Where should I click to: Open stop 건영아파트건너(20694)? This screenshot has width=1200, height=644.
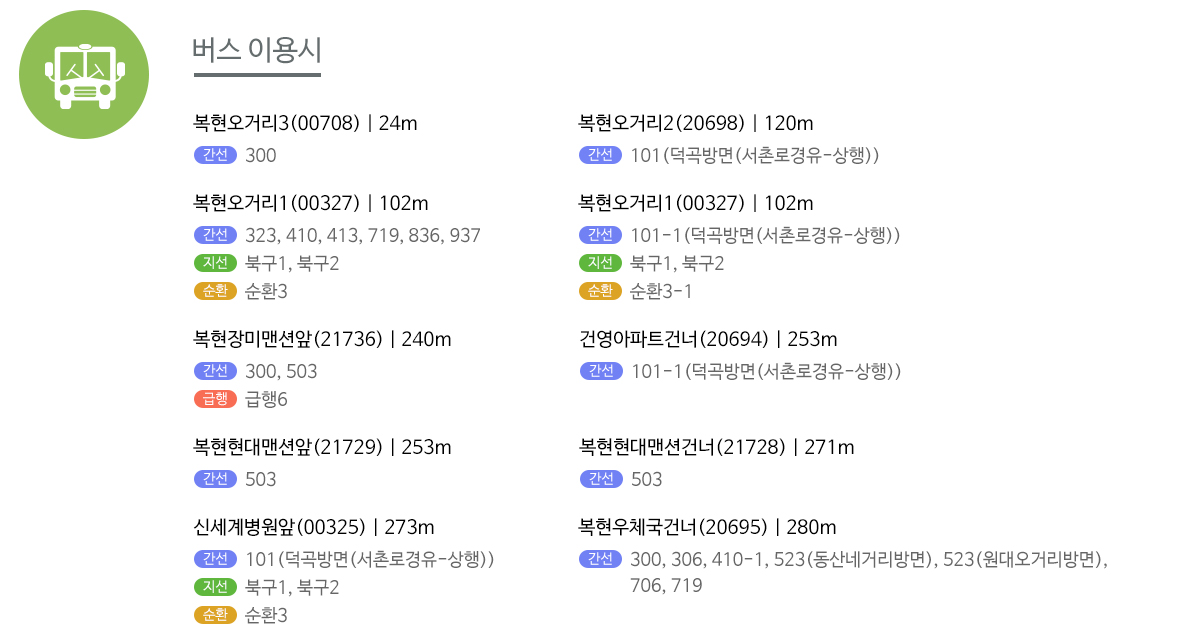[708, 340]
